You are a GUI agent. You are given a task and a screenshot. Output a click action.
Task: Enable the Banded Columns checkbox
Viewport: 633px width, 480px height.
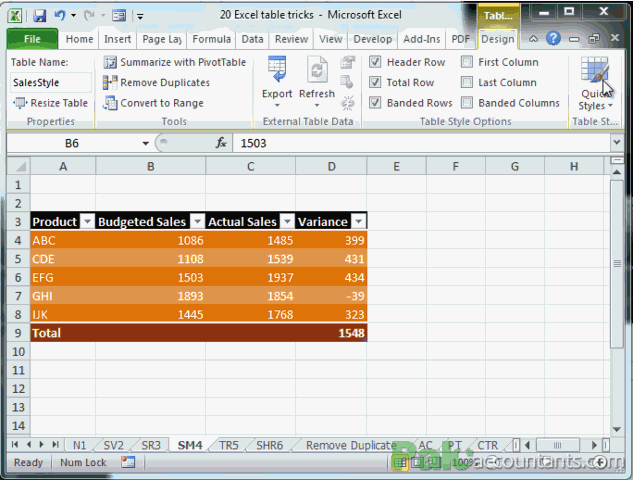pyautogui.click(x=467, y=103)
